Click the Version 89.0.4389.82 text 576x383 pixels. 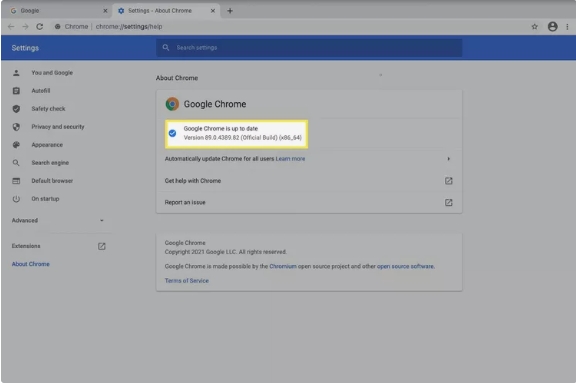point(242,138)
